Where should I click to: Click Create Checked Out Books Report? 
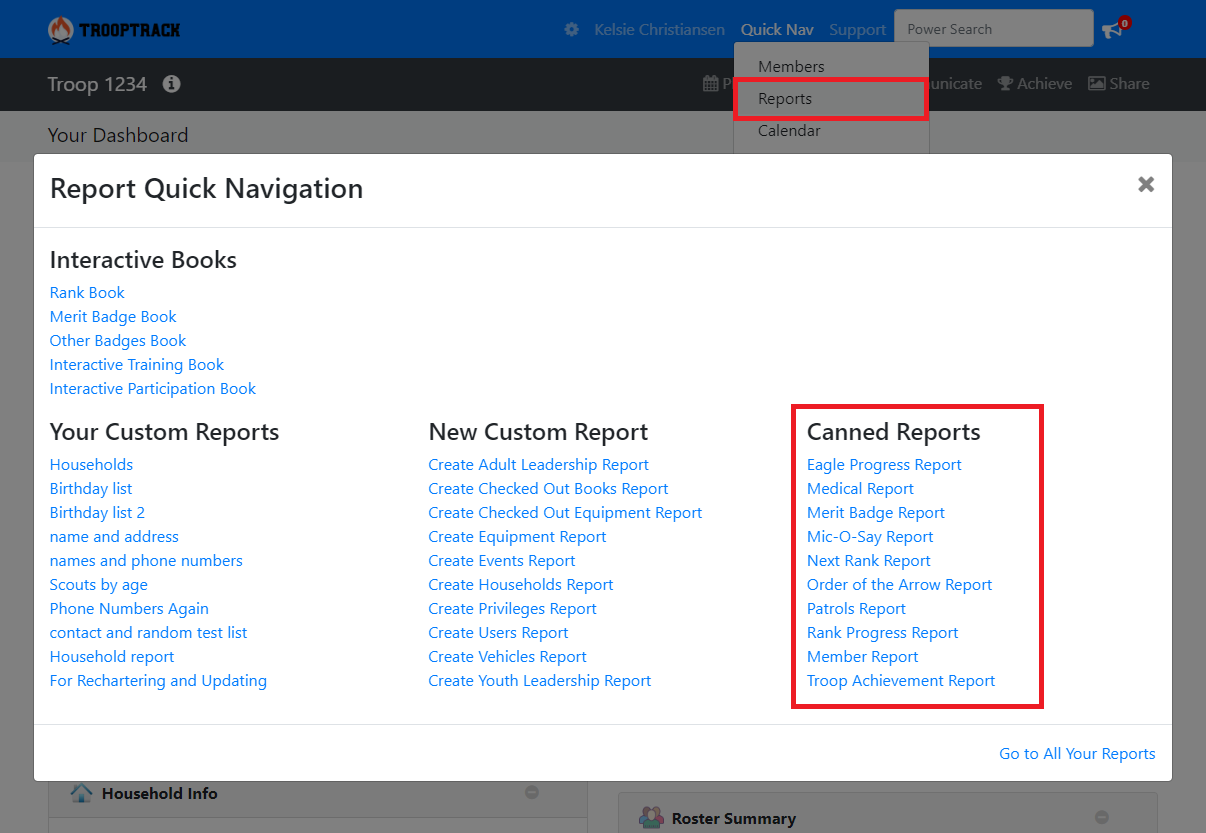(x=548, y=489)
